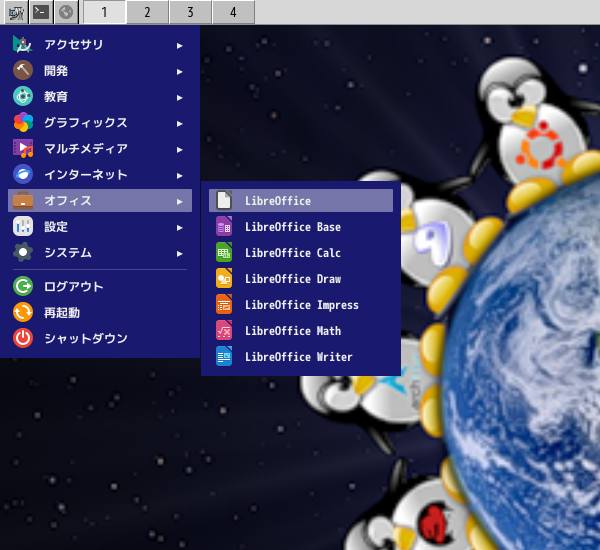Expand システム submenu arrow

click(x=179, y=254)
